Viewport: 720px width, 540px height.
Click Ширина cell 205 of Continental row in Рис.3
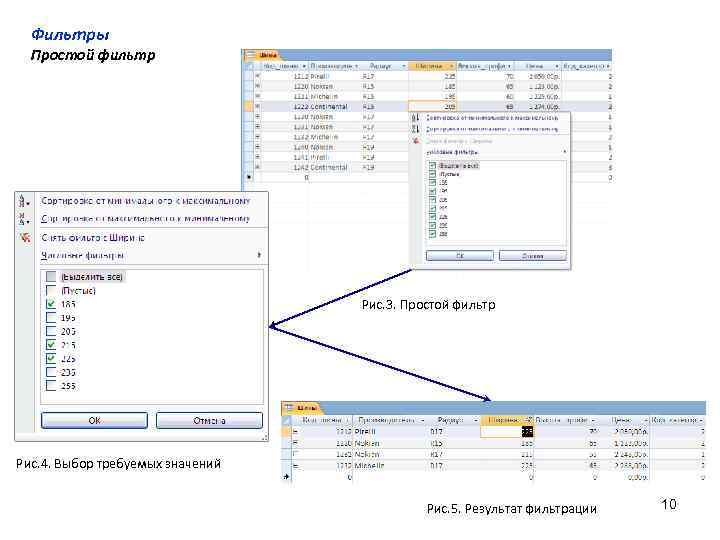tap(432, 107)
